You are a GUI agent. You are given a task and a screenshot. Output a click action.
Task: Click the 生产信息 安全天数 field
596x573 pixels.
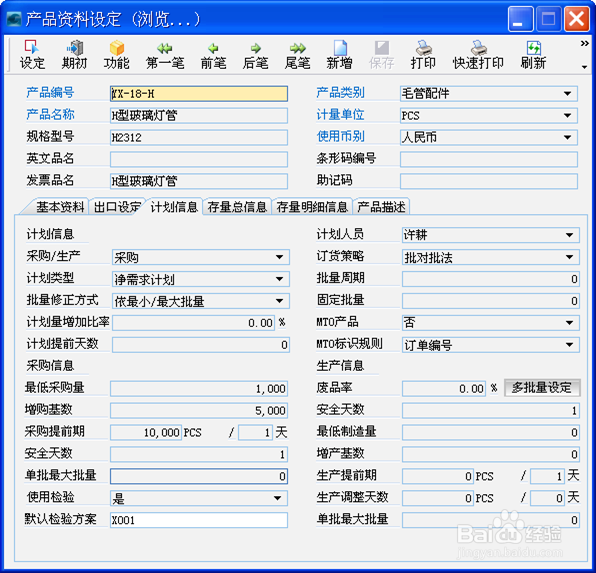coord(491,411)
